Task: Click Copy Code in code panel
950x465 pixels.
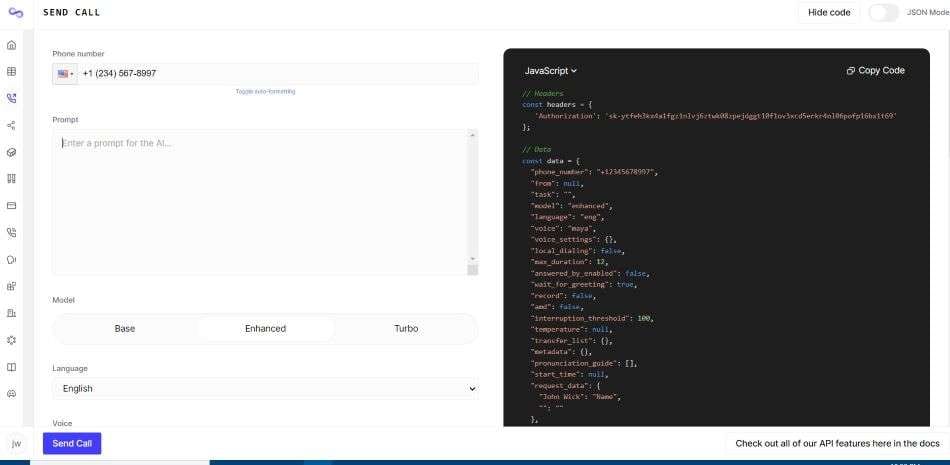Action: click(875, 70)
